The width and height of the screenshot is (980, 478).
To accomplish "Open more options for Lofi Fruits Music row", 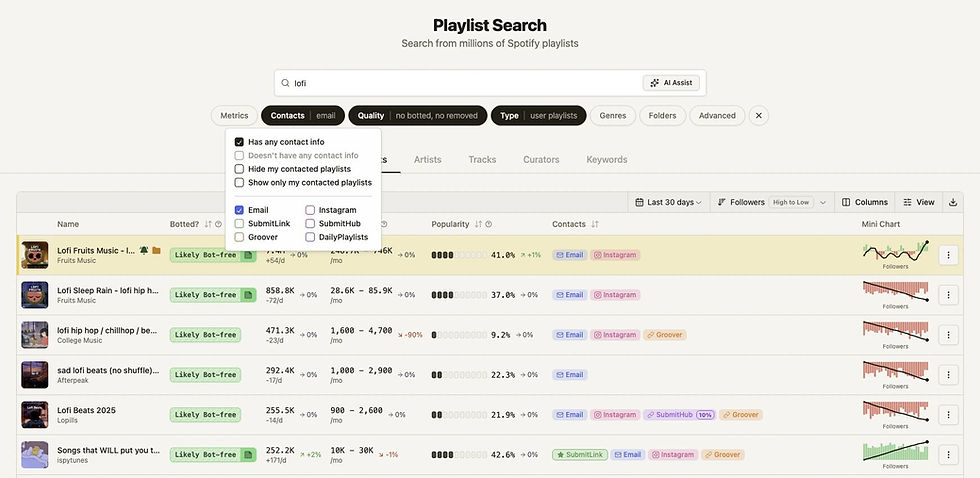I will coord(948,255).
